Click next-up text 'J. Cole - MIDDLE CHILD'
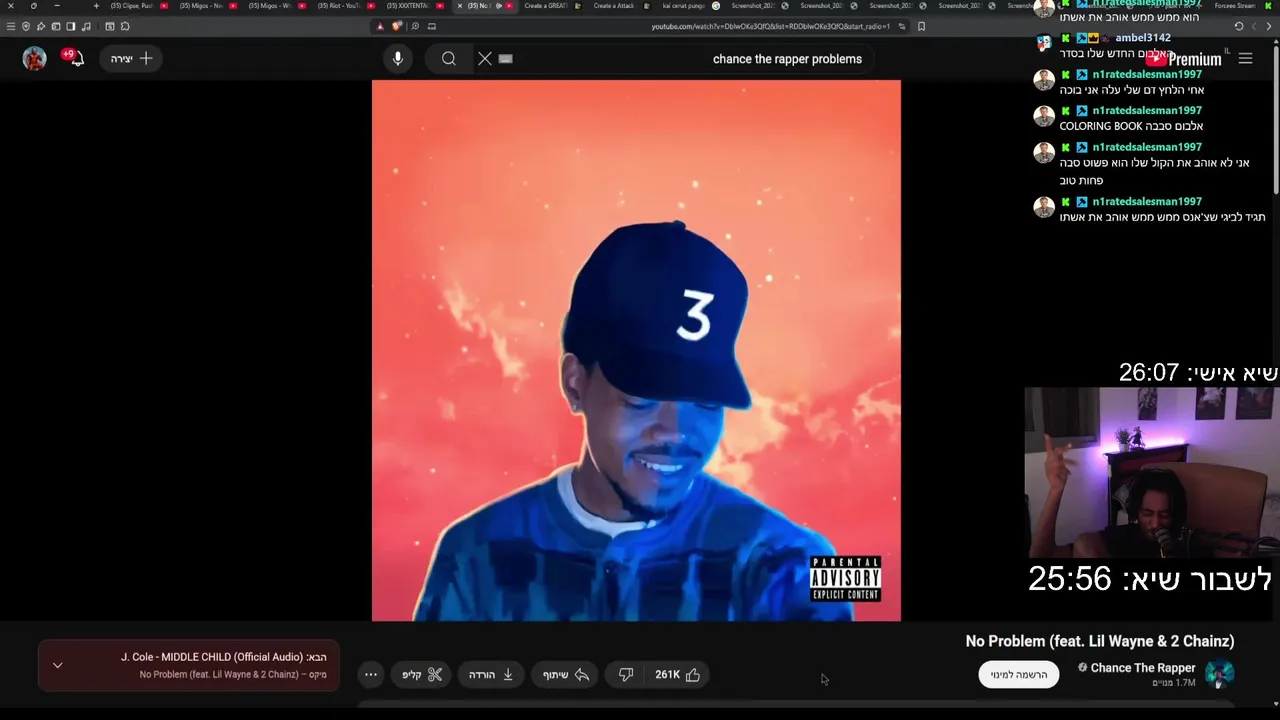1280x720 pixels. [212, 657]
